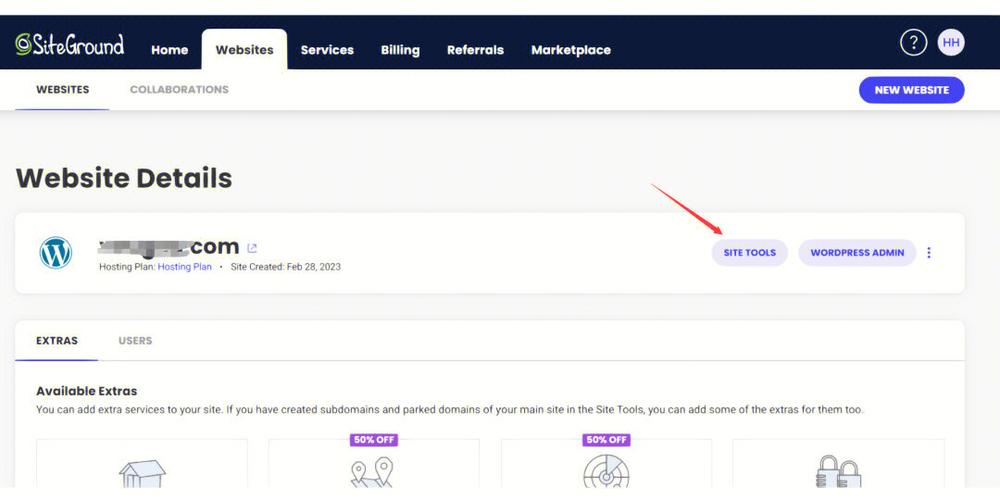Click the domain name ending in .com
This screenshot has width=1000, height=500.
point(169,246)
